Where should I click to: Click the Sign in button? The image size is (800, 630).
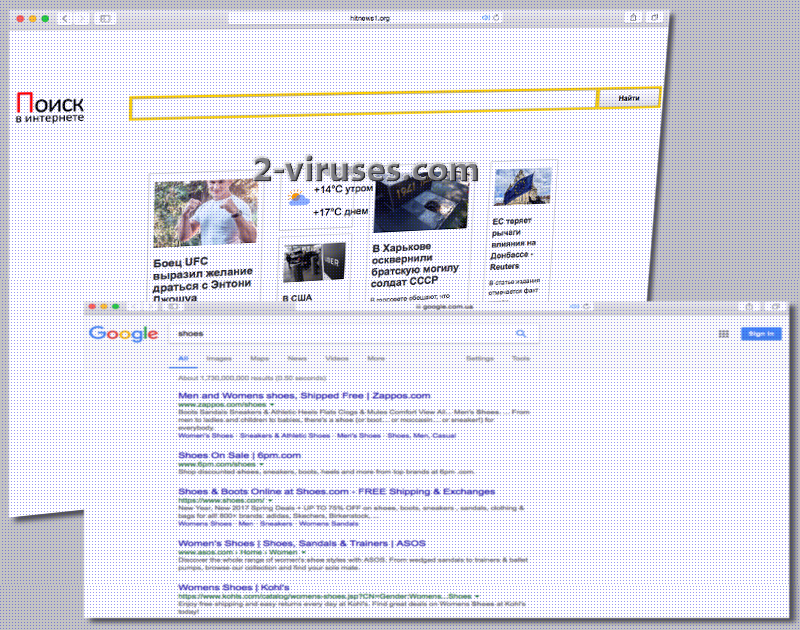pyautogui.click(x=761, y=333)
